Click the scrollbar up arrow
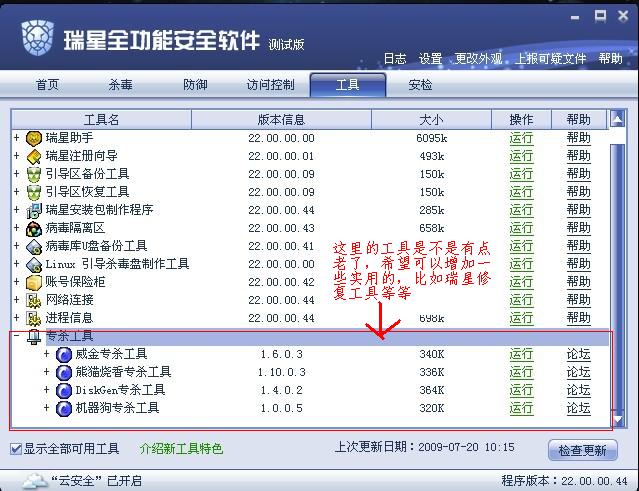This screenshot has height=491, width=639. pos(617,119)
